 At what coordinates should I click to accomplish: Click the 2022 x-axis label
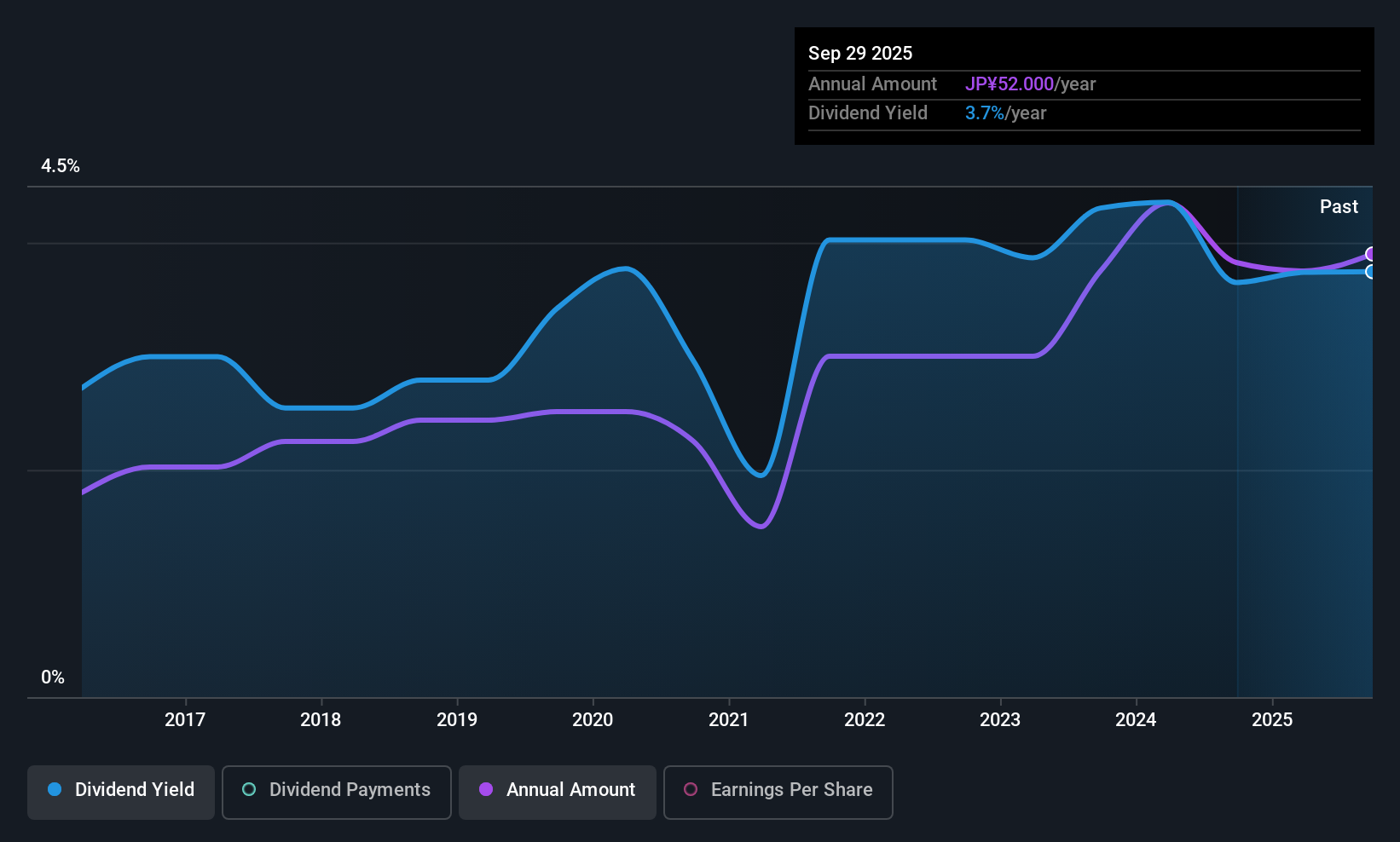click(x=865, y=720)
